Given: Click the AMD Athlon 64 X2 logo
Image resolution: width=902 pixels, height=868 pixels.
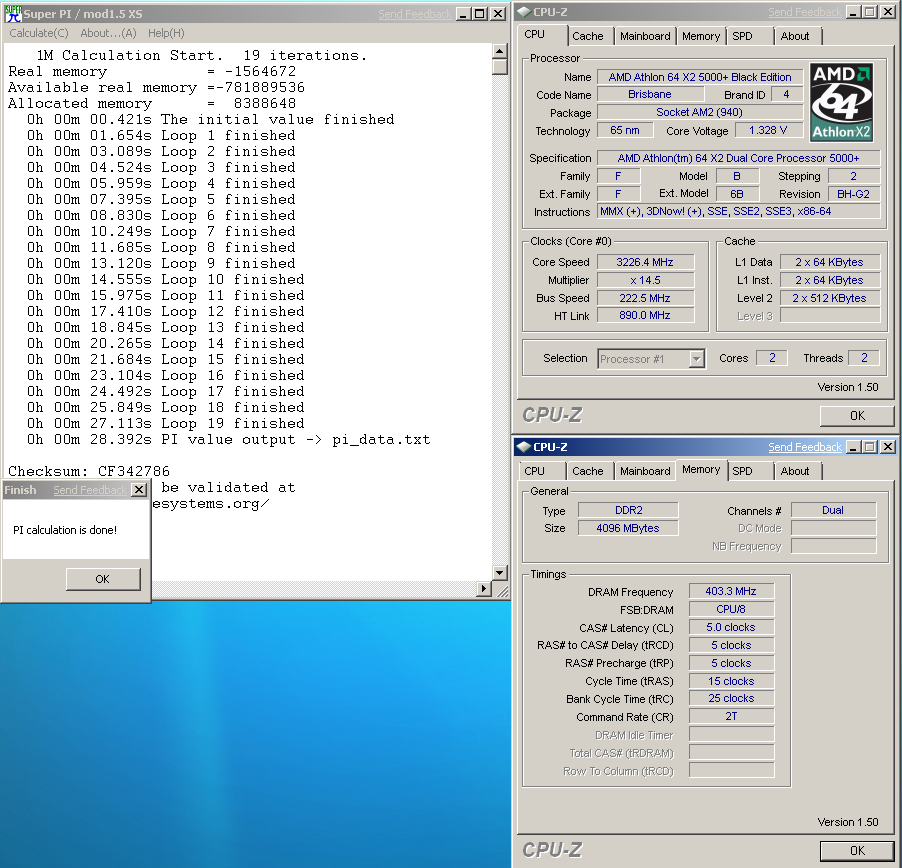Looking at the screenshot, I should (842, 102).
